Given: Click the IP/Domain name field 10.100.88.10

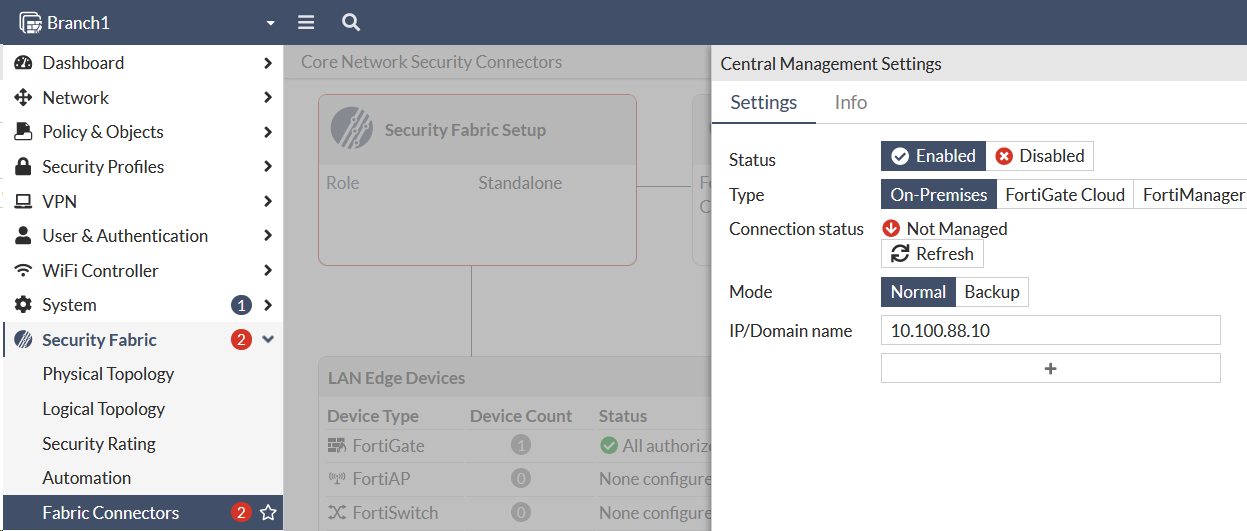Looking at the screenshot, I should (x=1050, y=330).
